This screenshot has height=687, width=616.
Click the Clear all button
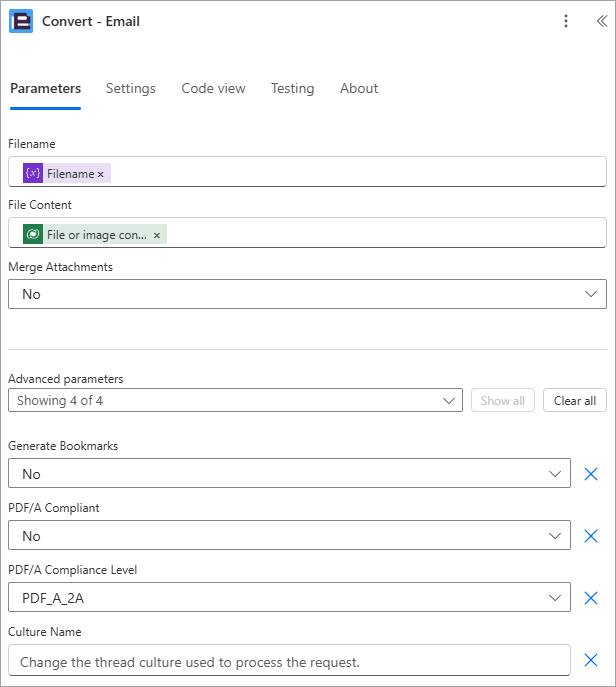coord(575,400)
